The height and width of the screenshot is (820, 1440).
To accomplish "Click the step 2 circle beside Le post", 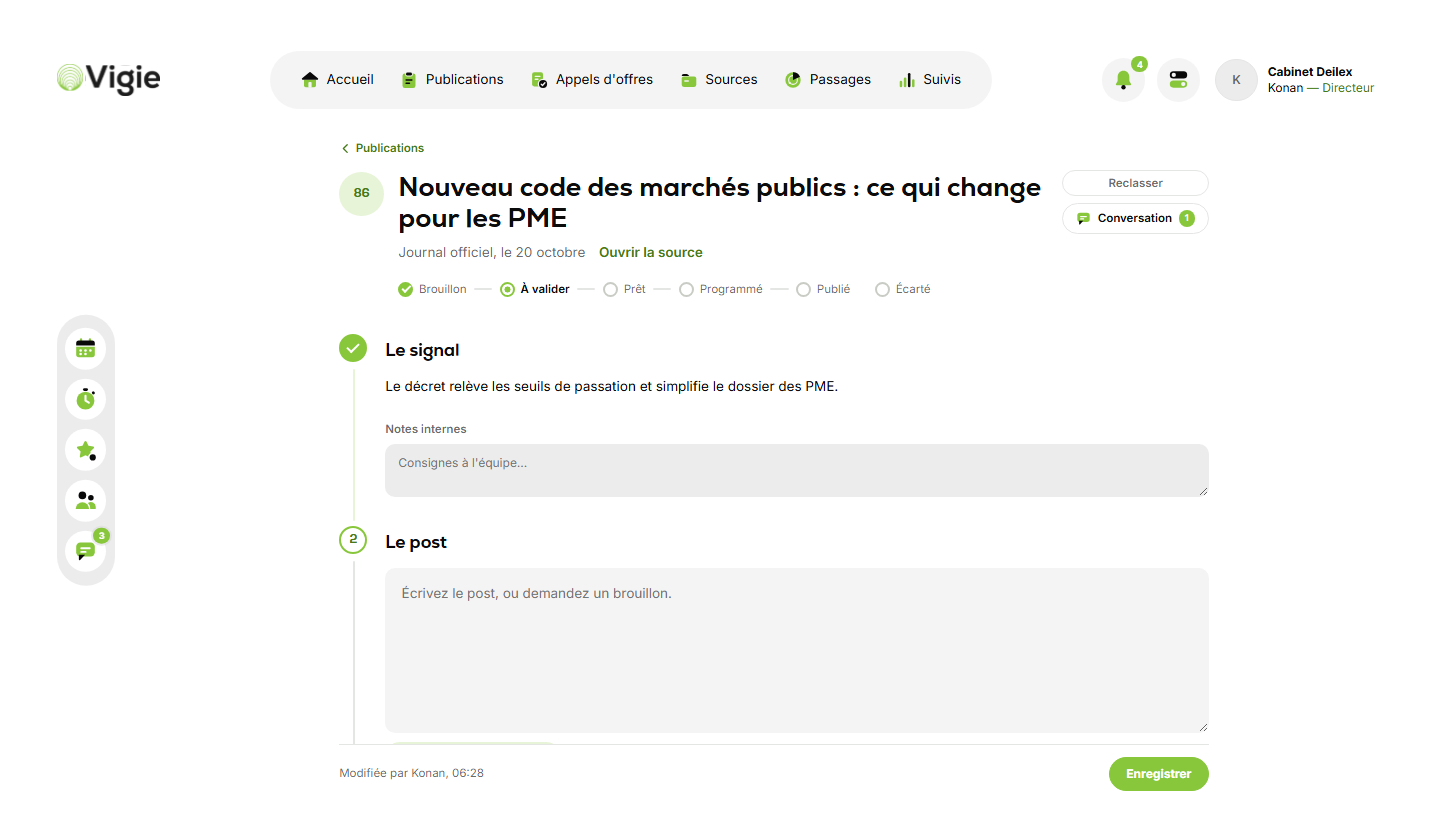I will point(353,541).
